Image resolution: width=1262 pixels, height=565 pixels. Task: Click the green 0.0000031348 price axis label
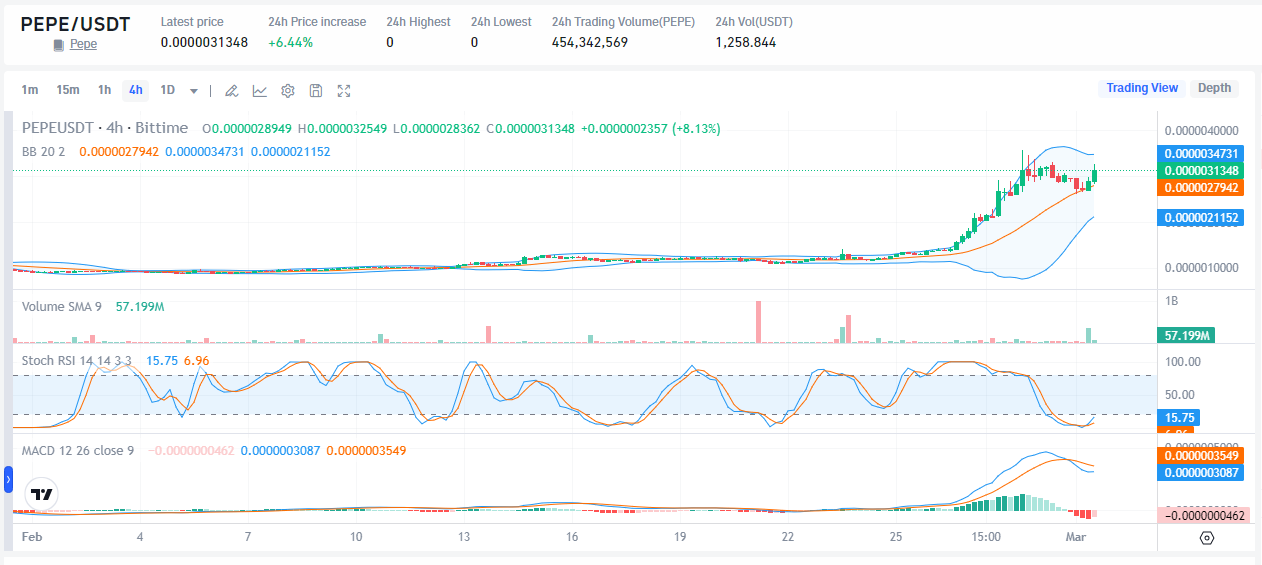click(x=1199, y=171)
